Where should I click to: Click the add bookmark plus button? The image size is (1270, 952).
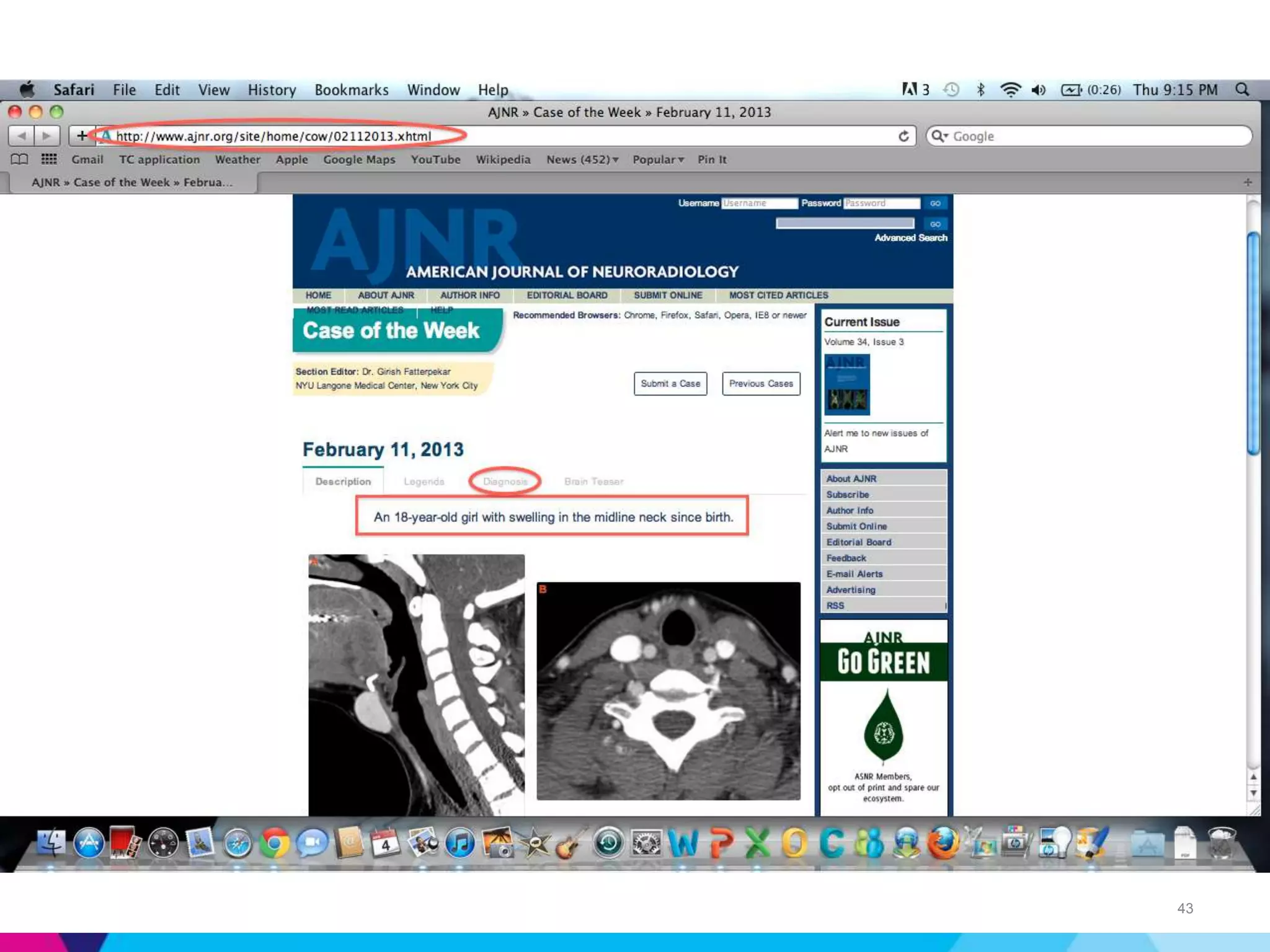pyautogui.click(x=81, y=136)
